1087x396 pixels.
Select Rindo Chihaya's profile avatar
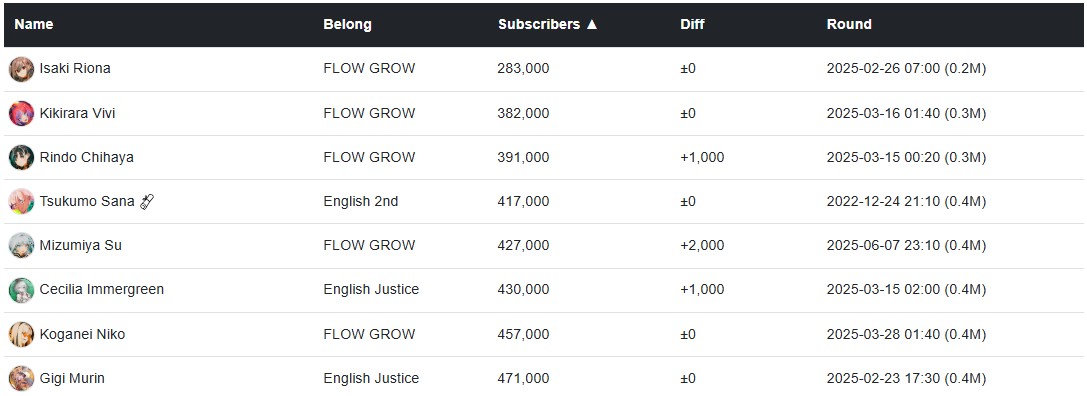21,157
